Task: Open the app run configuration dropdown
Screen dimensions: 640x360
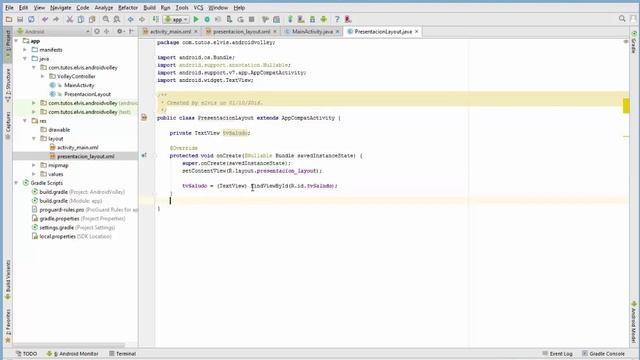Action: coord(176,19)
